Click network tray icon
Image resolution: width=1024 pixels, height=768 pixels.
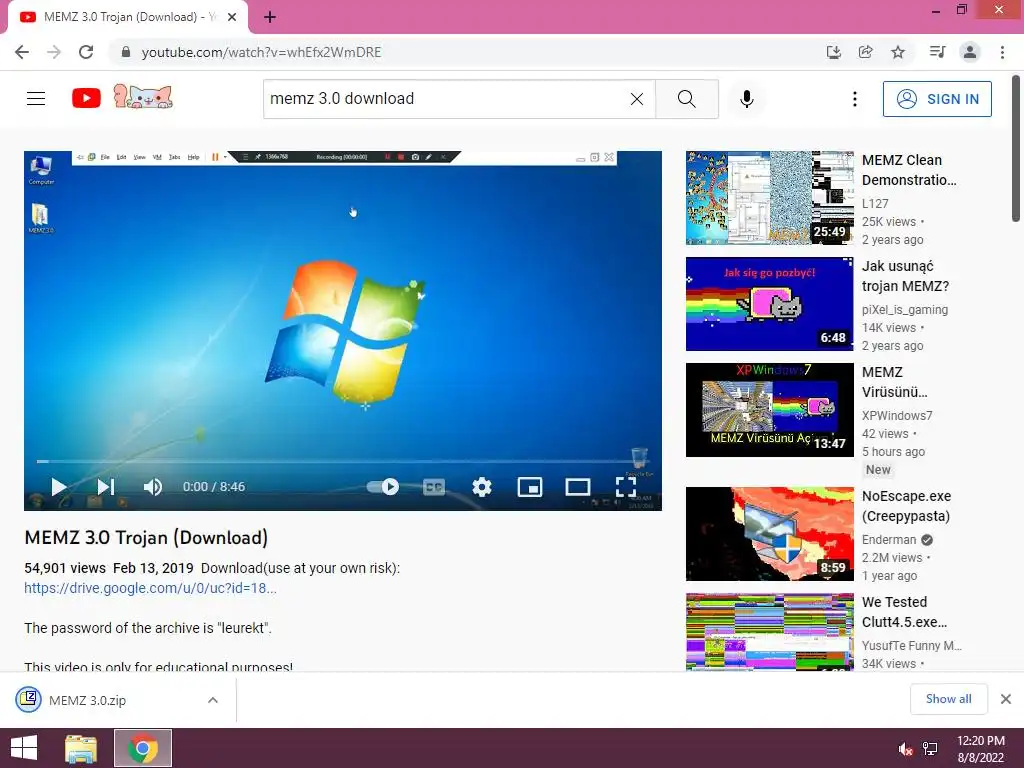(x=930, y=749)
